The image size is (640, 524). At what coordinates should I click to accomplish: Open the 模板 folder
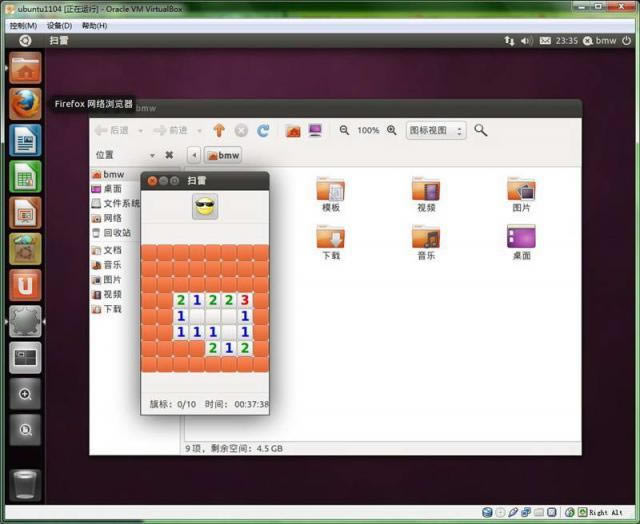coord(331,195)
